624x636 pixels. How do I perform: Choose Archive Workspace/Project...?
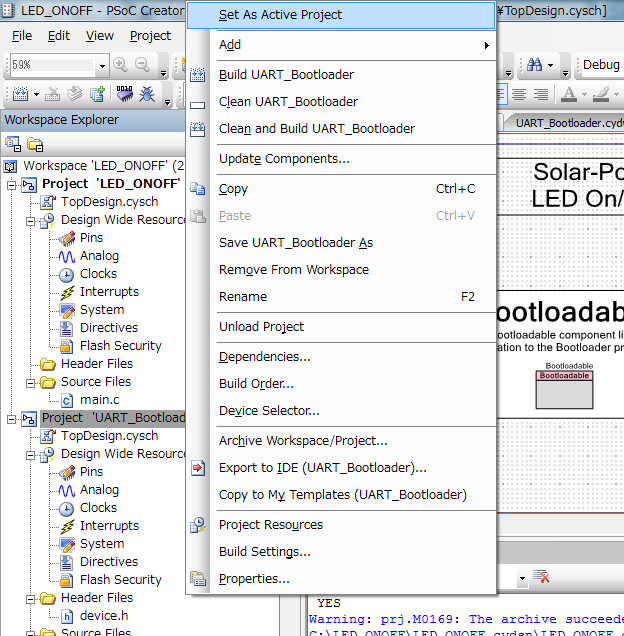click(341, 440)
